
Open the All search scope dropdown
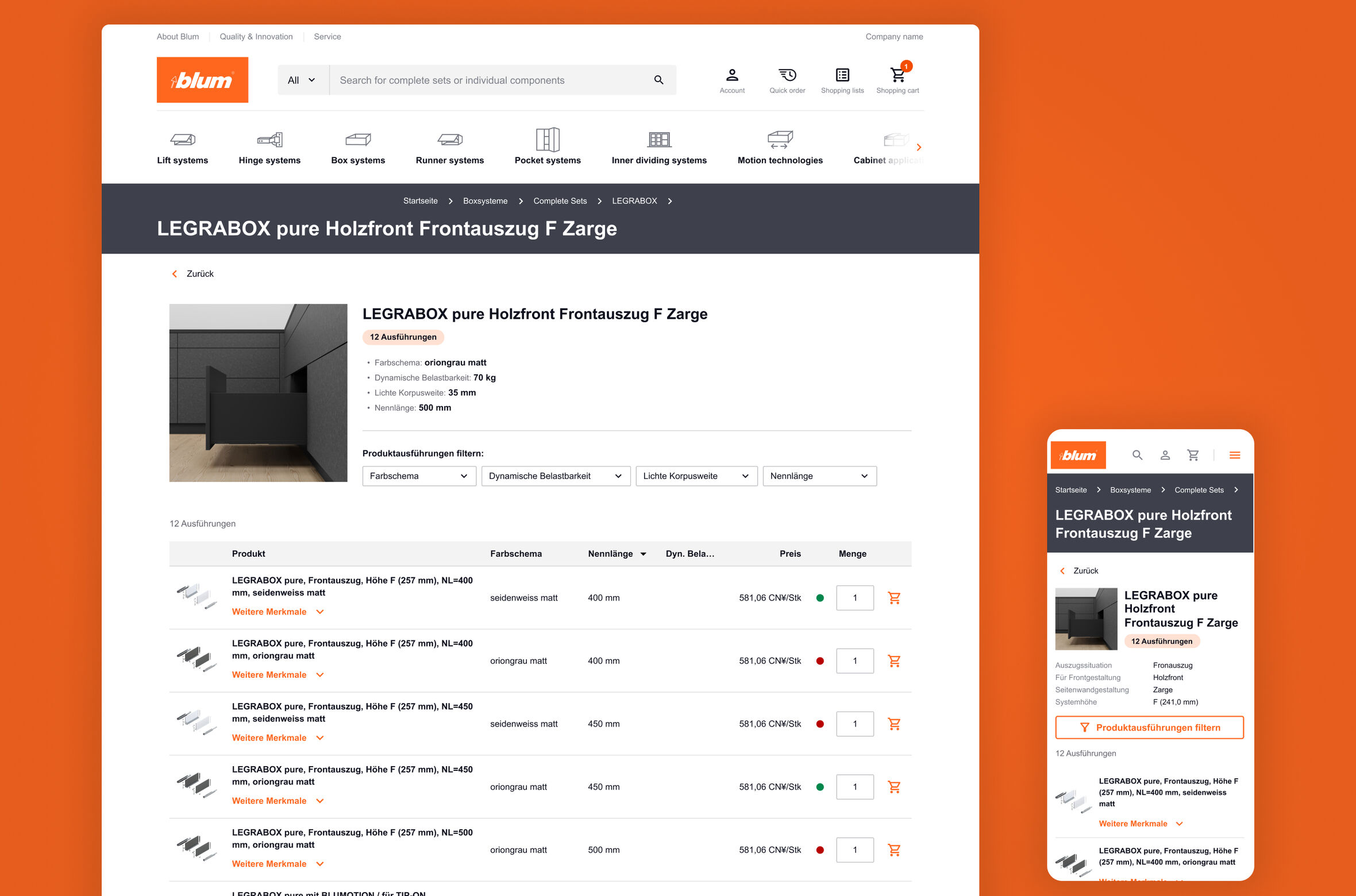pos(301,80)
